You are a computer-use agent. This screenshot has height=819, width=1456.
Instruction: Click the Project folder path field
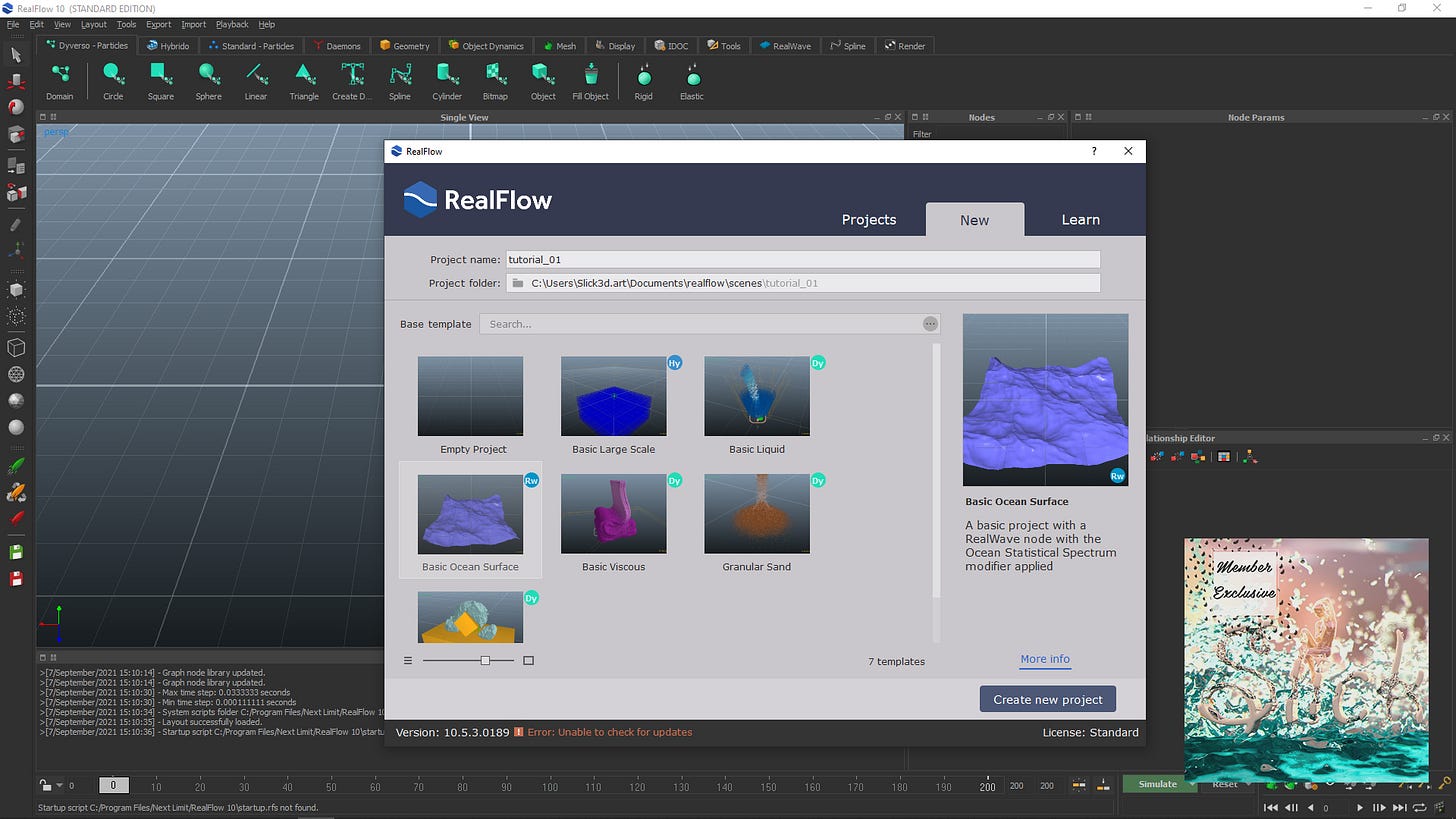[803, 283]
